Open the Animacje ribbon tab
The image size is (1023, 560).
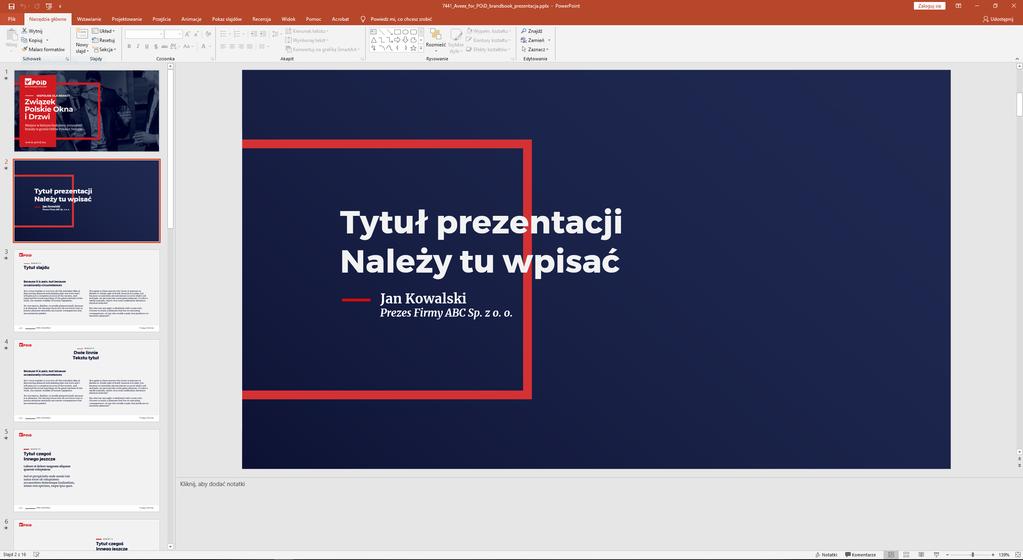click(191, 19)
